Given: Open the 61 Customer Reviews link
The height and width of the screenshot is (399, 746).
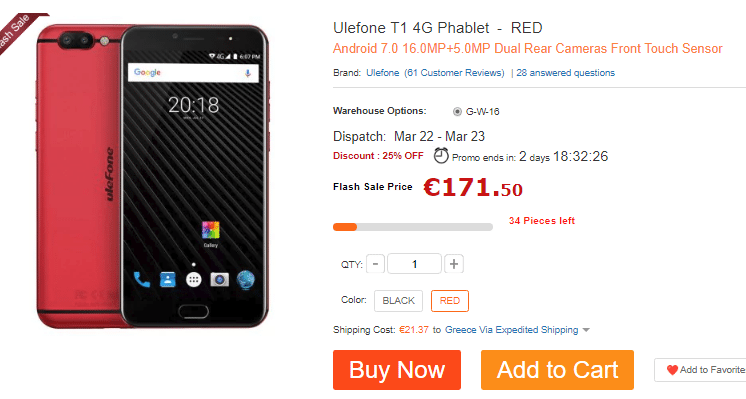Looking at the screenshot, I should point(454,73).
